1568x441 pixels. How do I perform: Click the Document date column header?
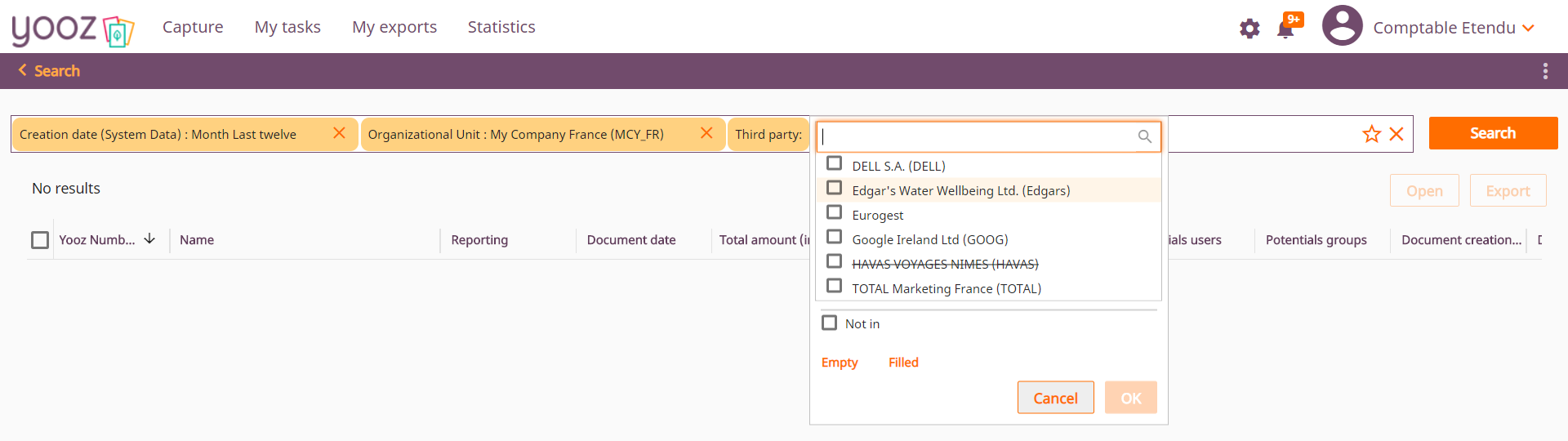coord(631,240)
